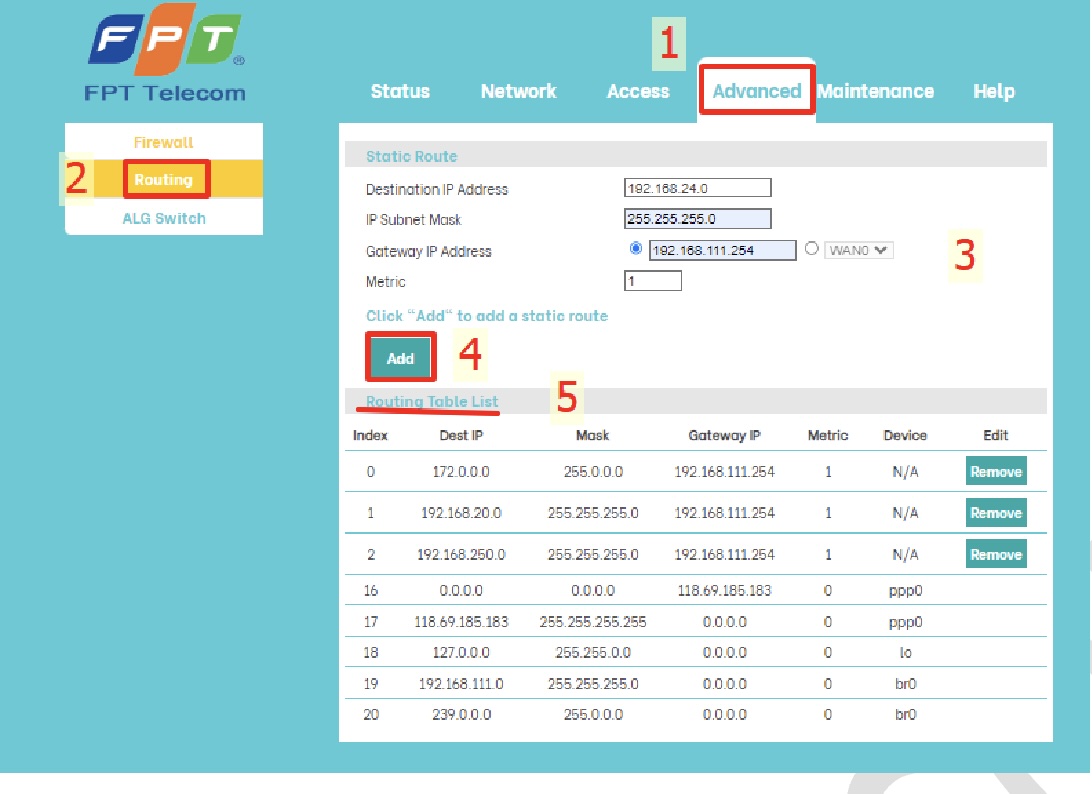The image size is (1092, 794).
Task: Click the IP Subnet Mask field
Action: (697, 219)
